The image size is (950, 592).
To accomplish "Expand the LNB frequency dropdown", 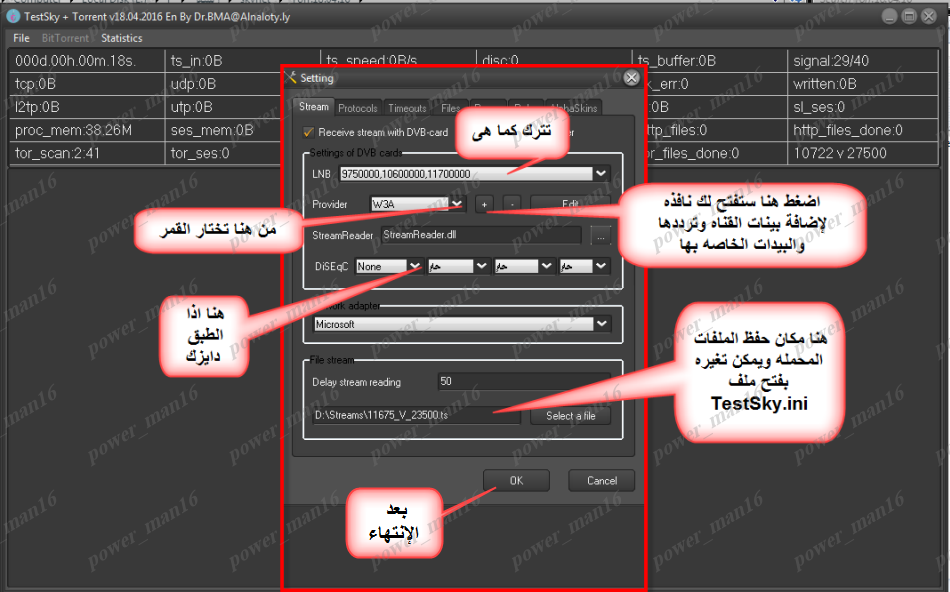I will point(600,173).
